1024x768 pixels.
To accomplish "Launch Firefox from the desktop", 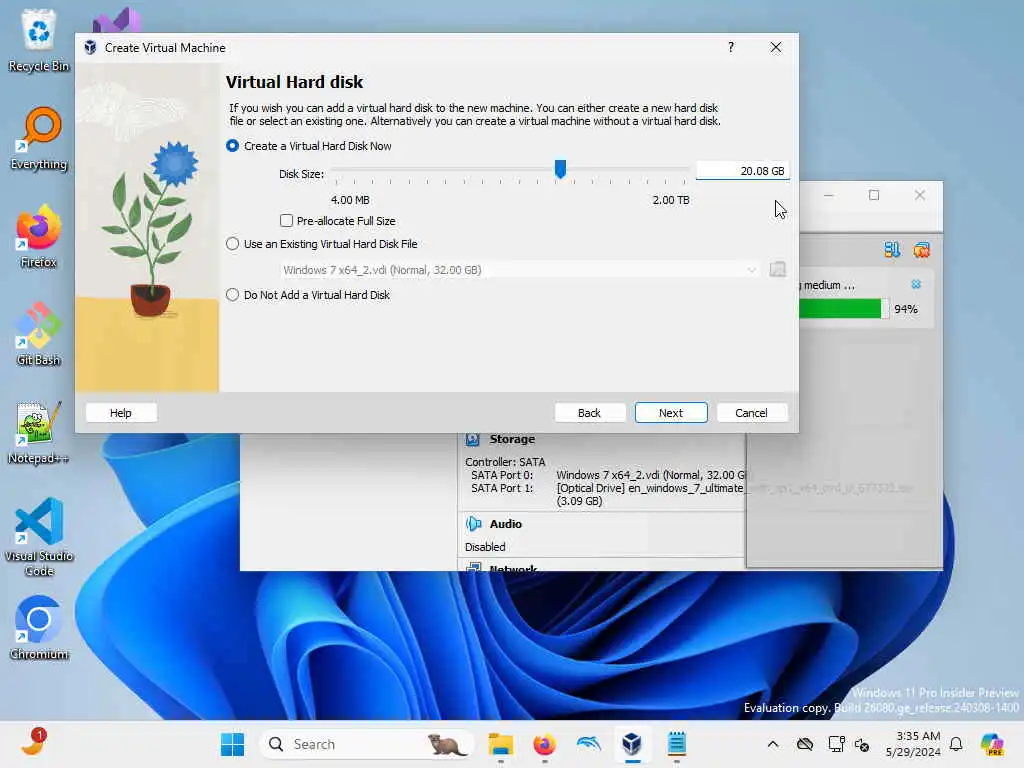I will [39, 236].
